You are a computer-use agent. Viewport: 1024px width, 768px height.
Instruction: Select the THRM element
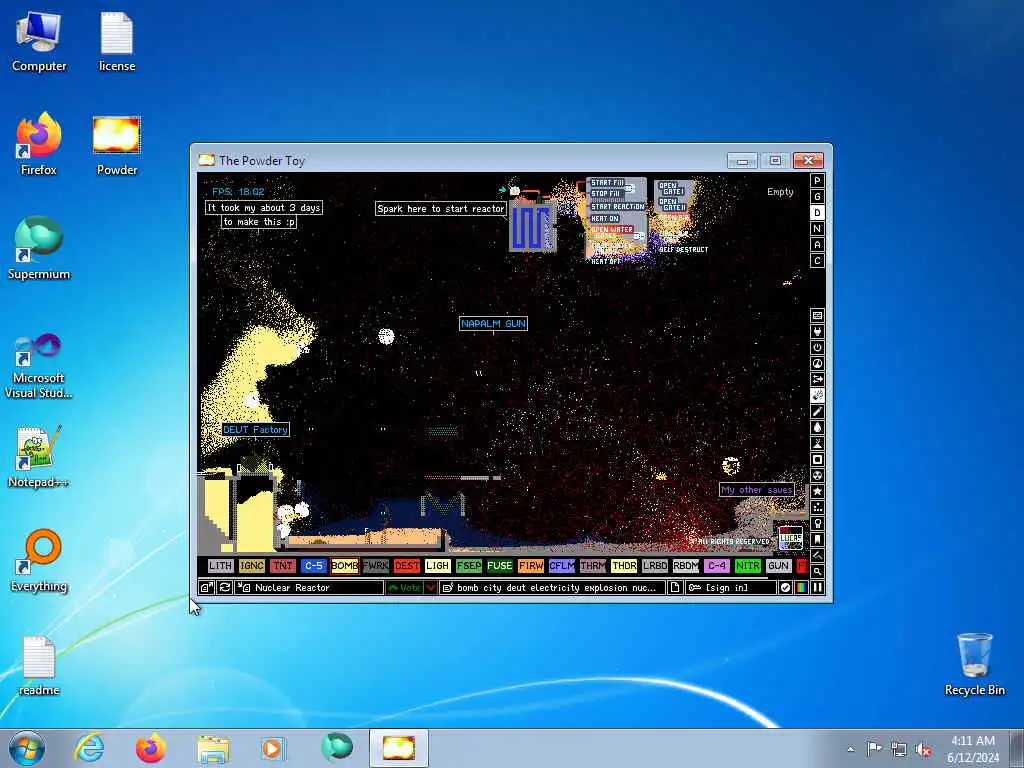pyautogui.click(x=592, y=566)
